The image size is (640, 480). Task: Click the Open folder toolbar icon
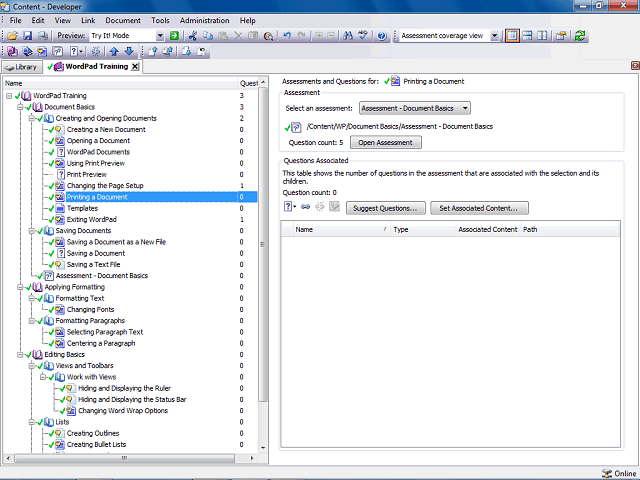click(12, 36)
